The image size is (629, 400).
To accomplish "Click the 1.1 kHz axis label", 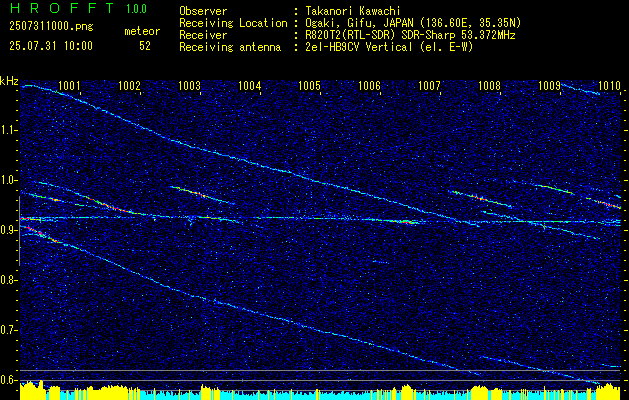I will point(9,130).
